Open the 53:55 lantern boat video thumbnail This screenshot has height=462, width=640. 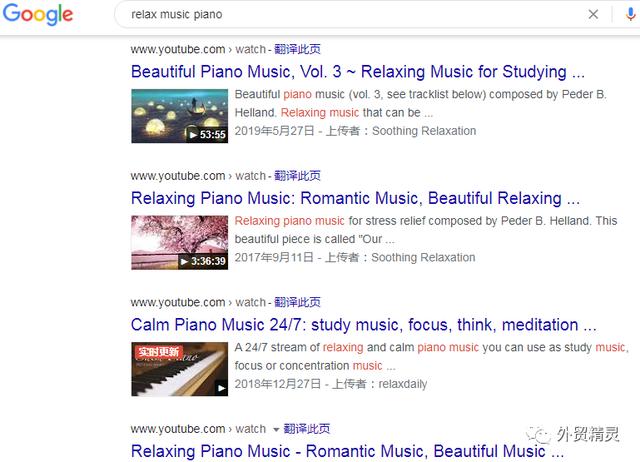[180, 116]
